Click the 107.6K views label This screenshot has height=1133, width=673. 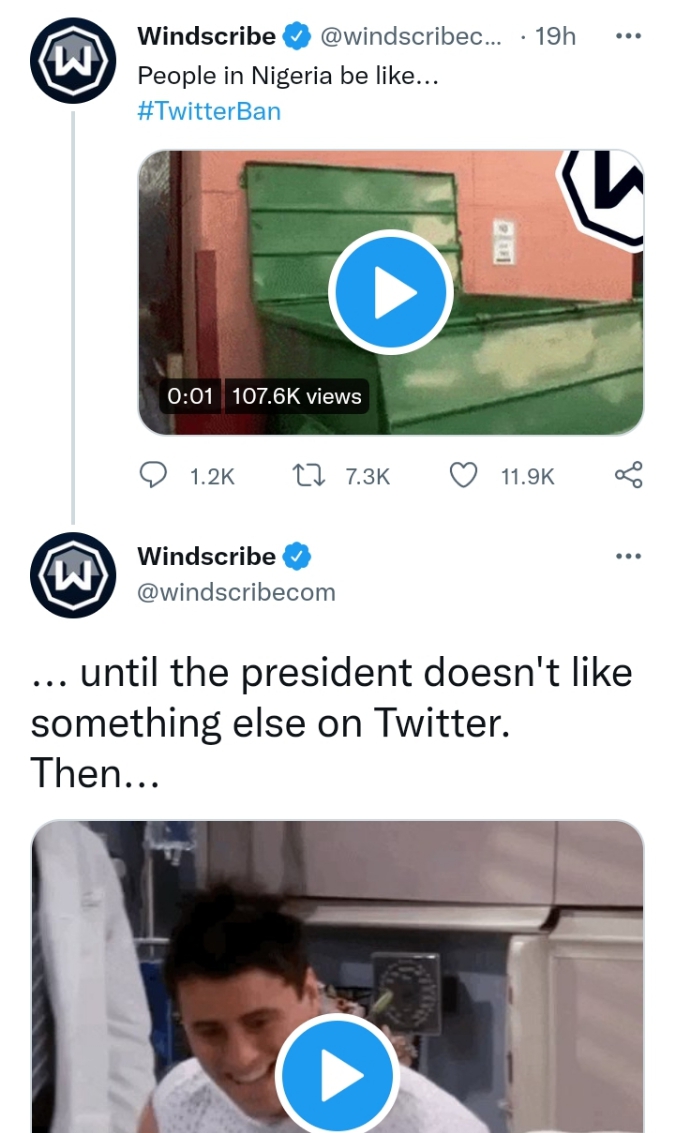click(296, 396)
